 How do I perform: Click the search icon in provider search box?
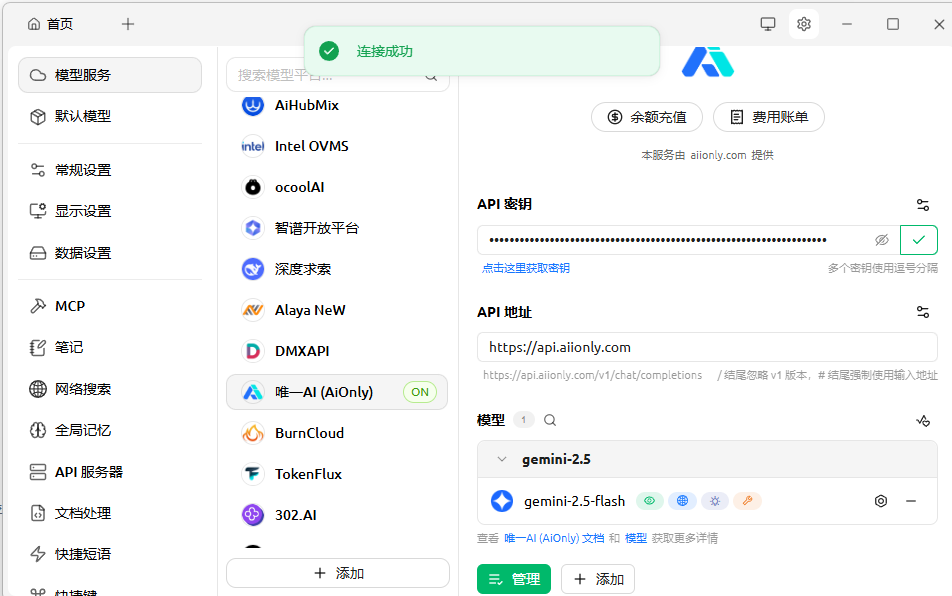[x=431, y=76]
